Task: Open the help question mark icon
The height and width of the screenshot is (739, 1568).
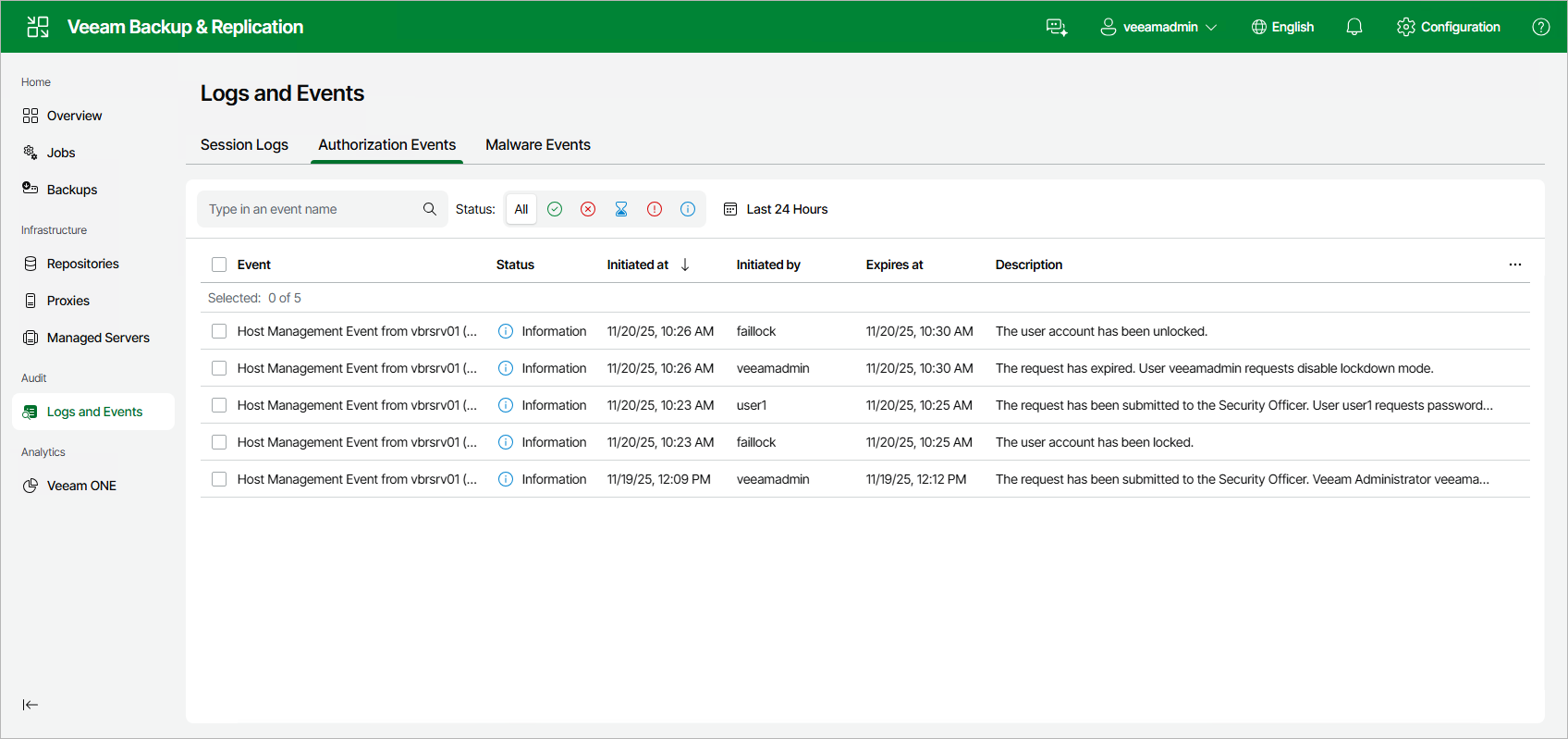Action: [1541, 27]
